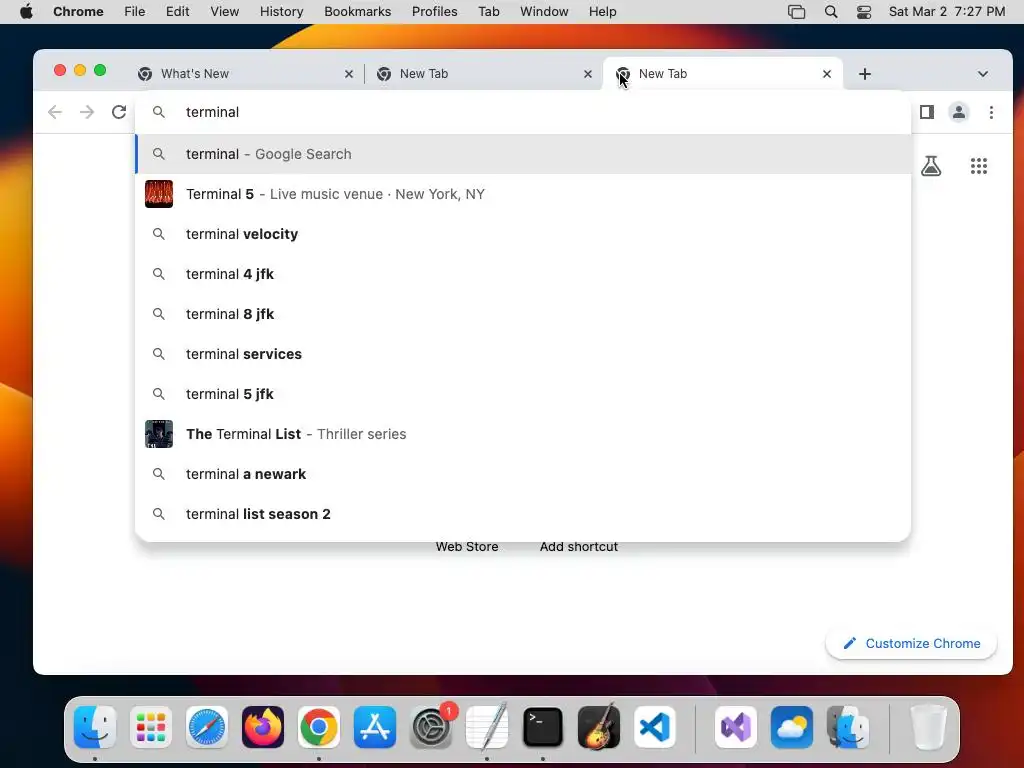
Task: Open a new tab with plus button
Action: pos(865,74)
